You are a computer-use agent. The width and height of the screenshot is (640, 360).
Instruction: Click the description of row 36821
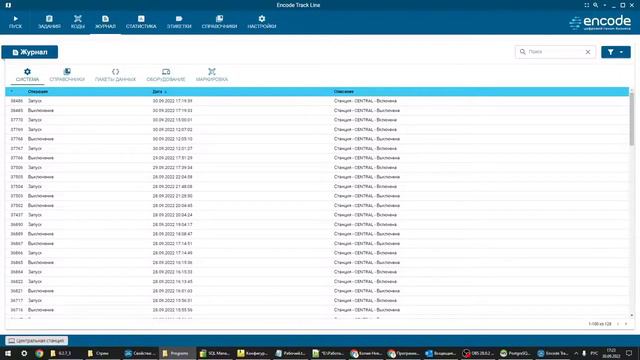367,291
